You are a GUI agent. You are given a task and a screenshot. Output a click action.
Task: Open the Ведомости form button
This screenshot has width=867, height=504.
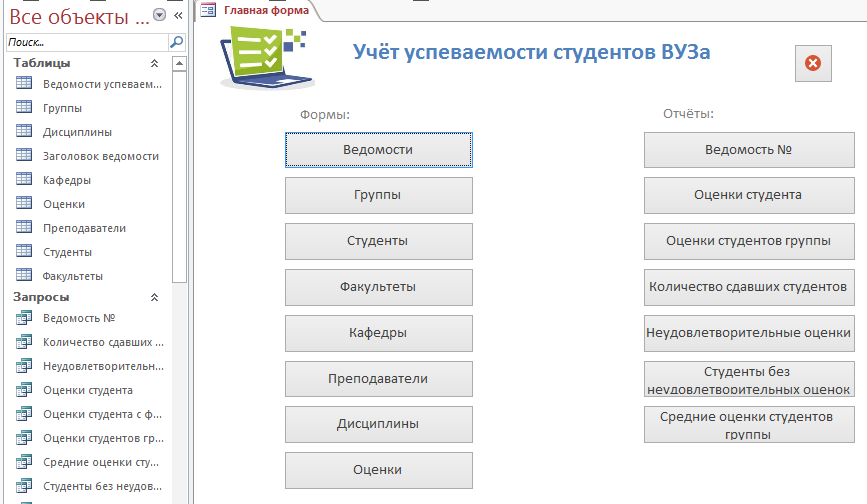click(x=378, y=150)
